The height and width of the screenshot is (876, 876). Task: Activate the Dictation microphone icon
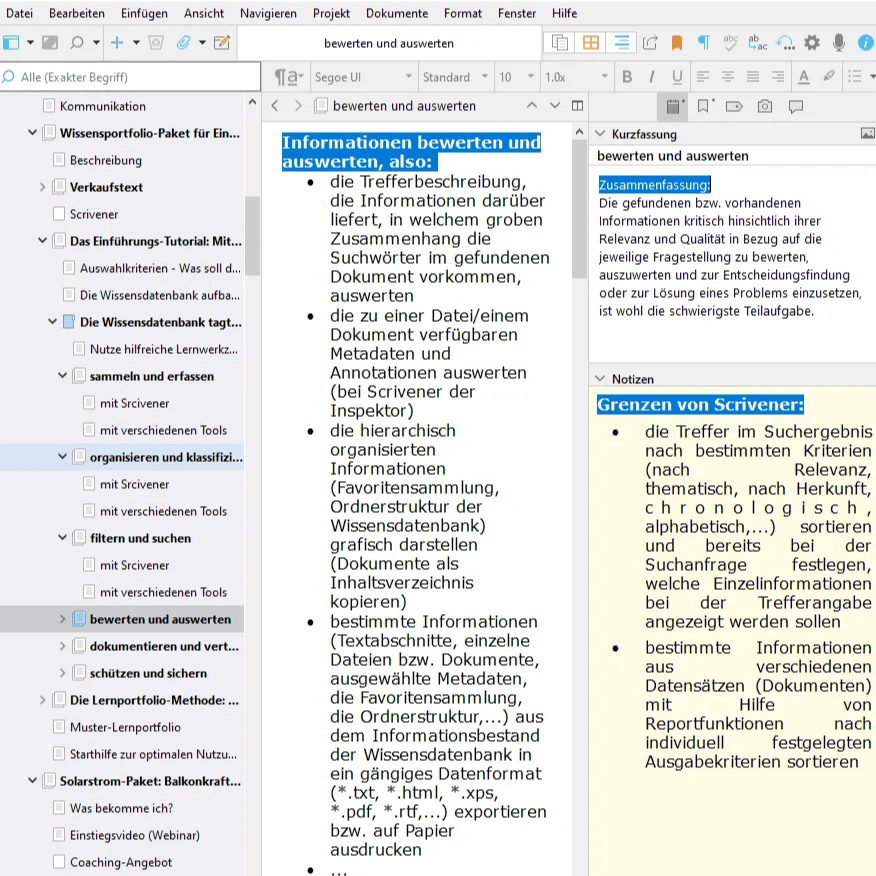(837, 43)
